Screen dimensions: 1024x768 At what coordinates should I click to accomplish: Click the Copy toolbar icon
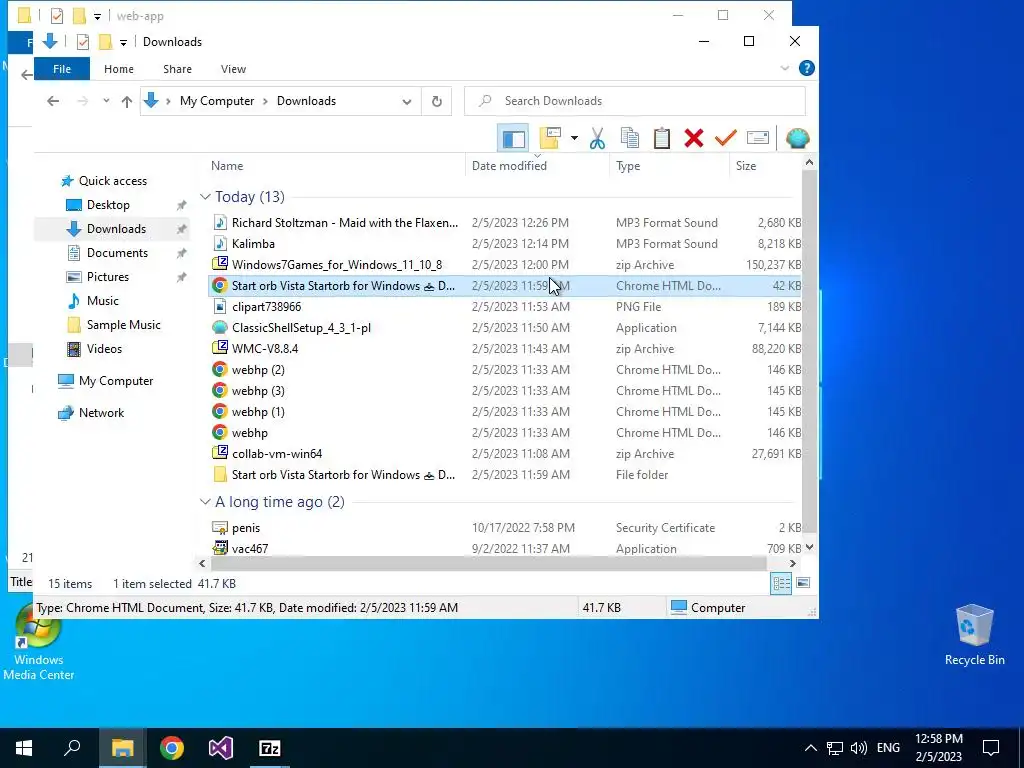(630, 138)
